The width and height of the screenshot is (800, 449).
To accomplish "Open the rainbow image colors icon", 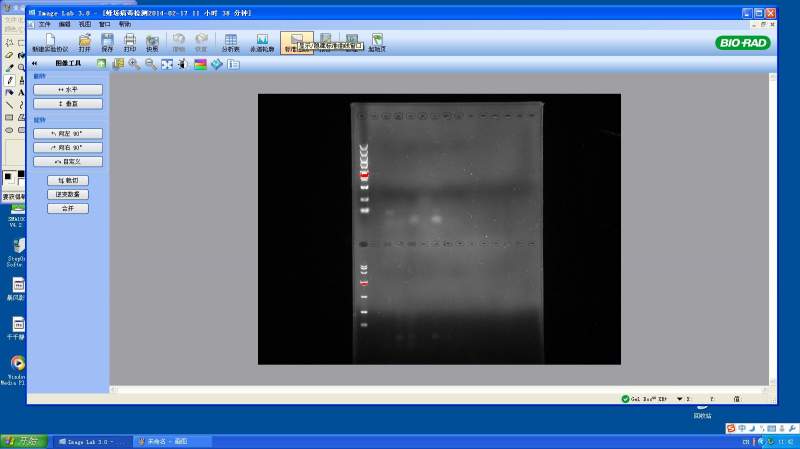I will click(200, 64).
